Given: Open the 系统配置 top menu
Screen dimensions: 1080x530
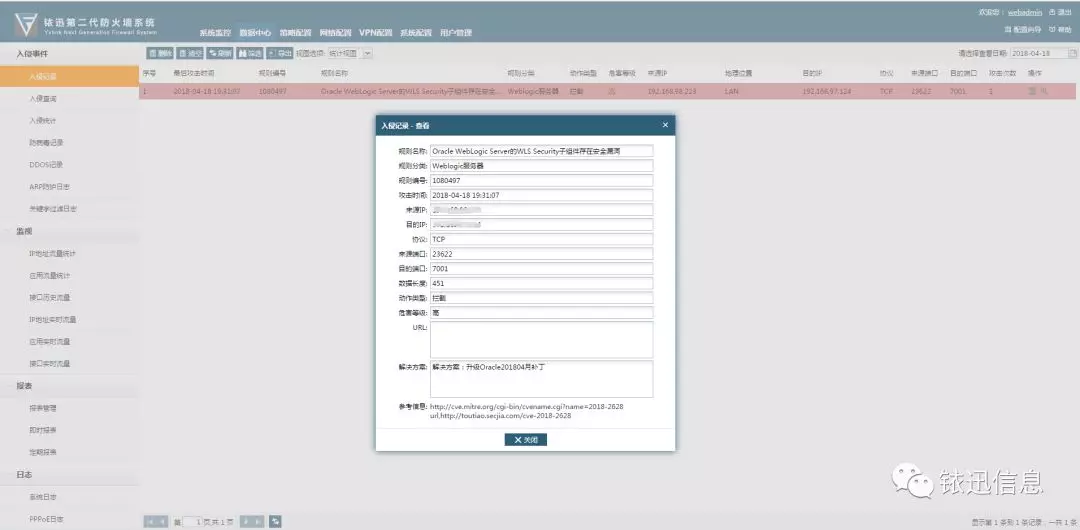Looking at the screenshot, I should 415,32.
